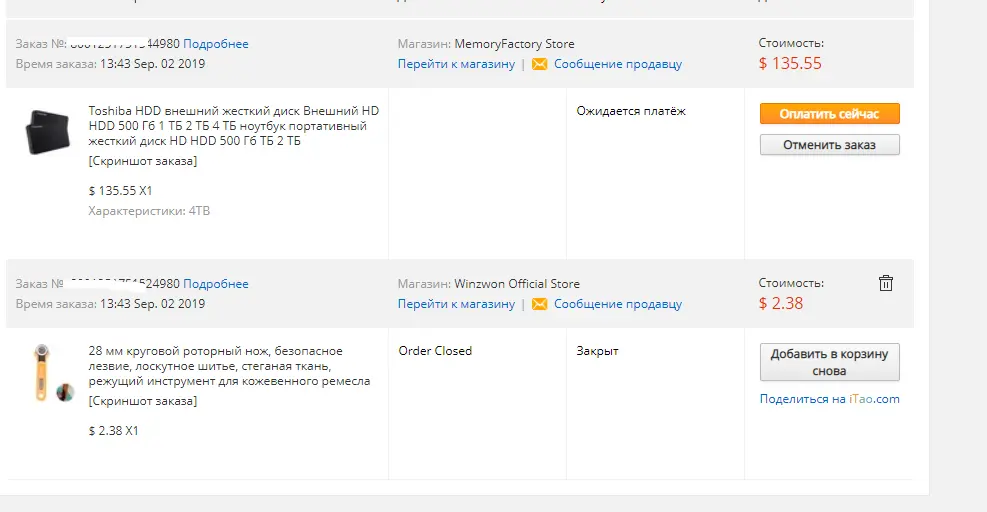Send a message to MemoryFactory Store seller
987x512 pixels.
tap(618, 64)
